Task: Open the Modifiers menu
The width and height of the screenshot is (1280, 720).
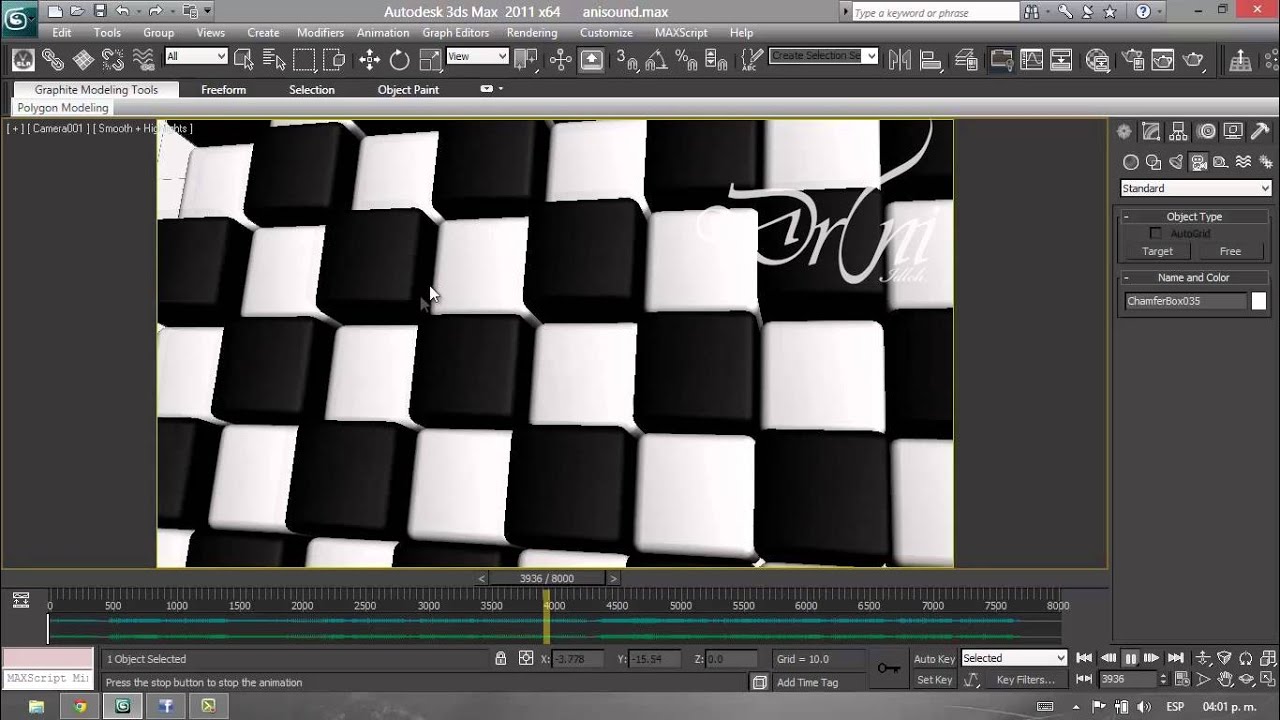Action: 320,33
